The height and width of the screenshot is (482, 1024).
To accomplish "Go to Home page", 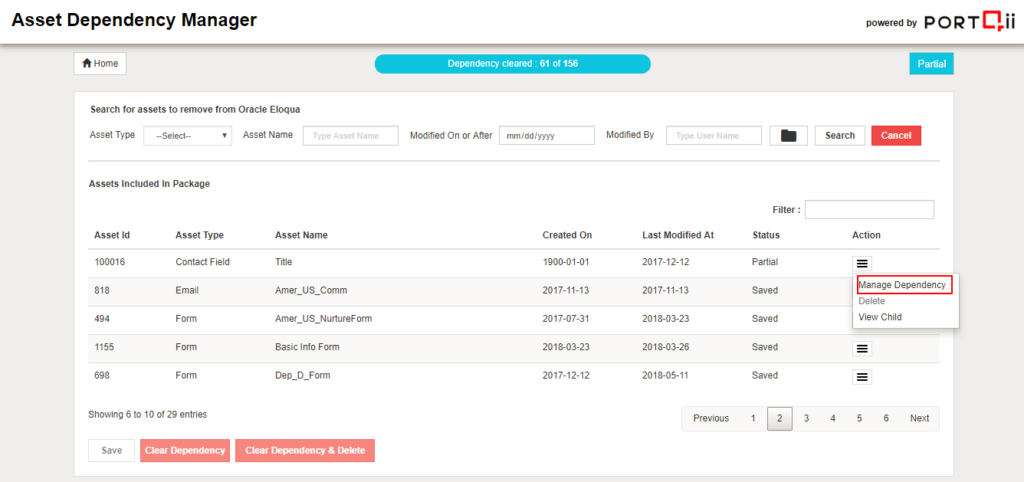I will 100,64.
